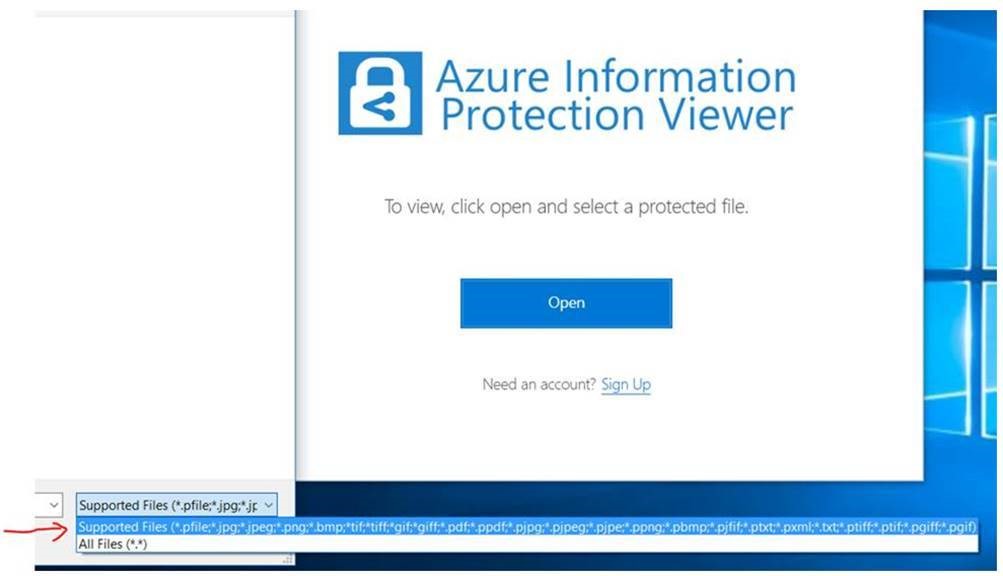Click the Open button

tap(565, 302)
